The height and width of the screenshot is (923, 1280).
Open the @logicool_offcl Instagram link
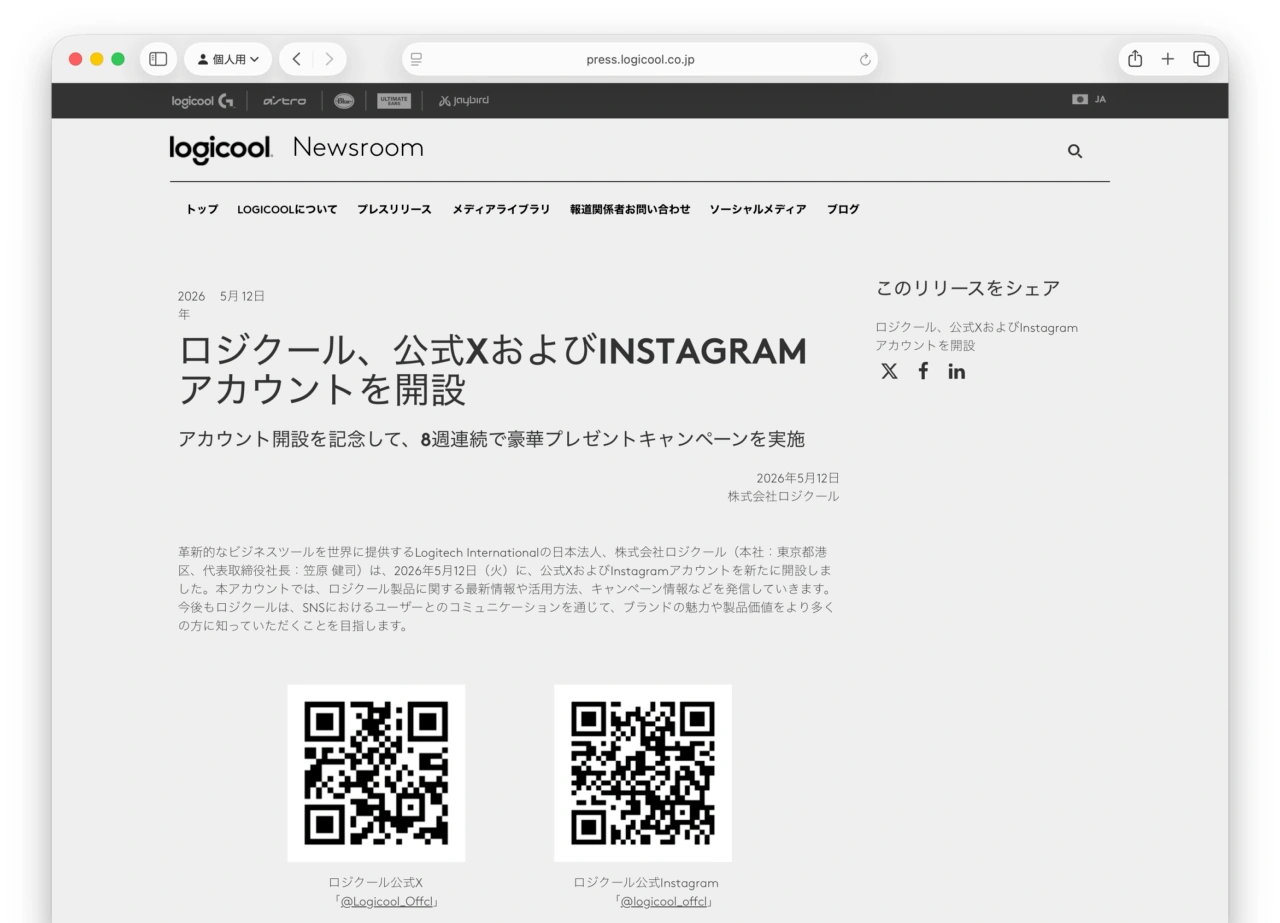pos(665,901)
